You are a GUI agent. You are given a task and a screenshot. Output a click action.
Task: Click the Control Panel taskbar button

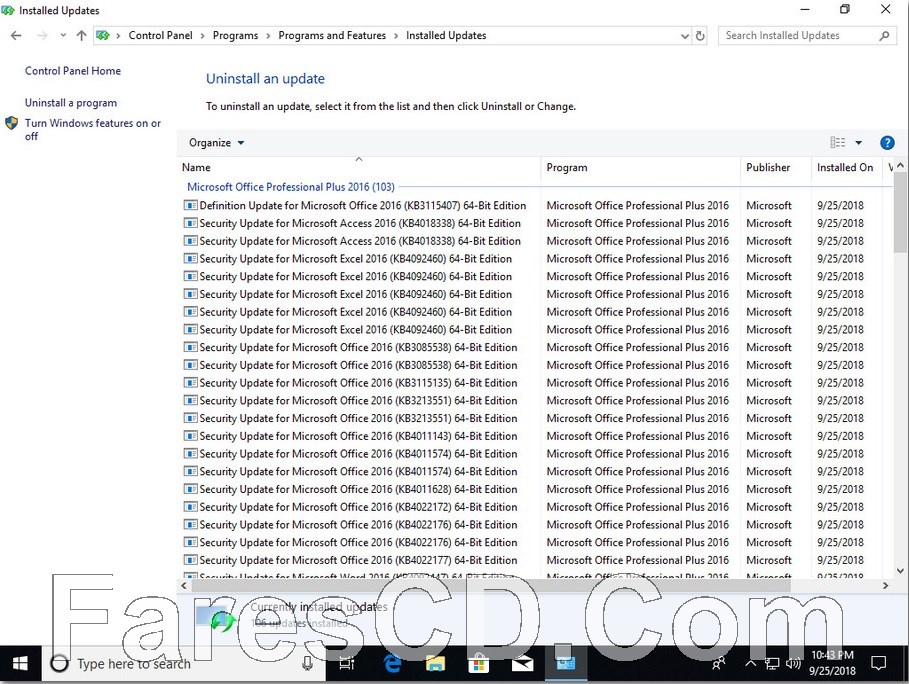[565, 664]
